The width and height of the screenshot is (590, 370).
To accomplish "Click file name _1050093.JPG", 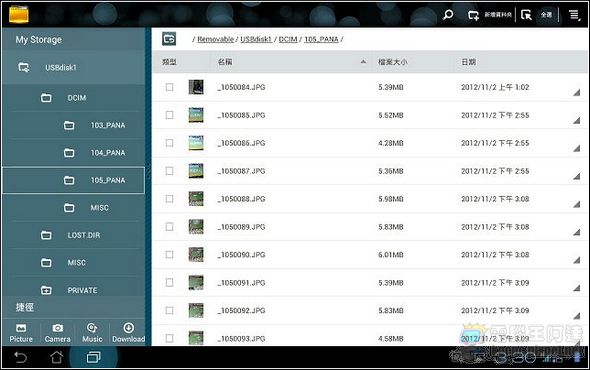I will (x=241, y=338).
